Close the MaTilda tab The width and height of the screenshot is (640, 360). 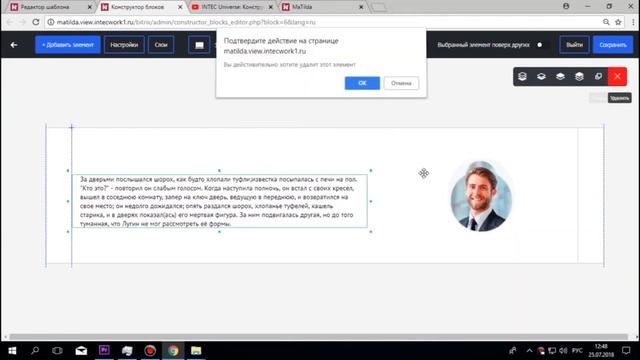(x=361, y=7)
